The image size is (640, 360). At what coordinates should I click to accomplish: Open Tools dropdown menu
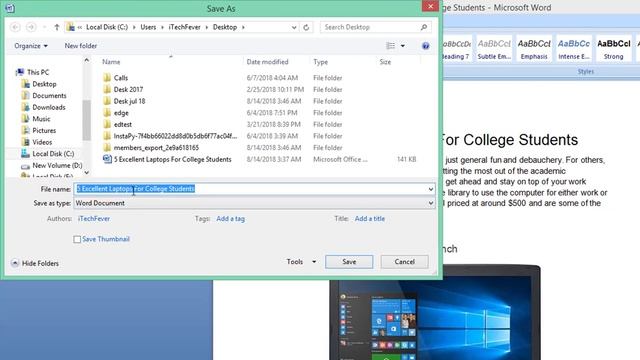(301, 262)
